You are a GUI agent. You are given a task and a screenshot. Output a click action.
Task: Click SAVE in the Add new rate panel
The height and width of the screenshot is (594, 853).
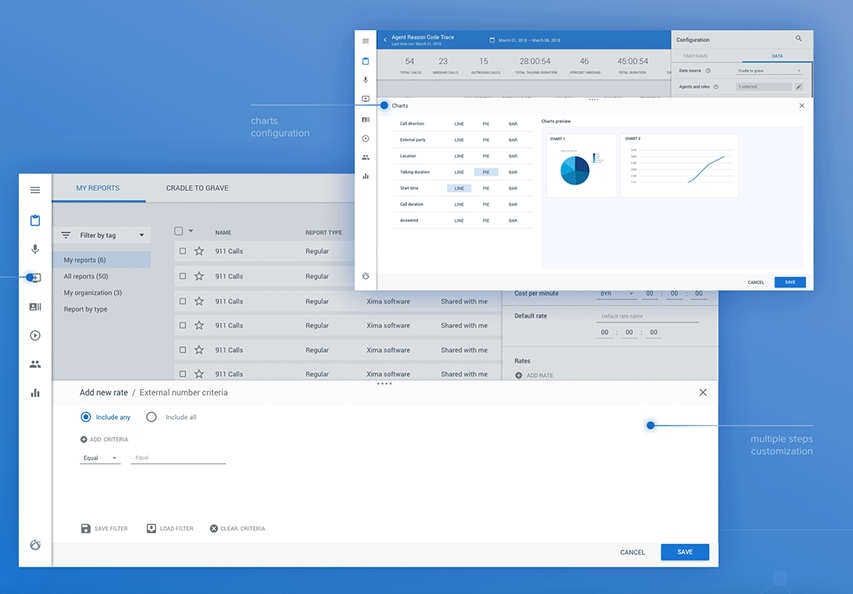click(x=685, y=552)
